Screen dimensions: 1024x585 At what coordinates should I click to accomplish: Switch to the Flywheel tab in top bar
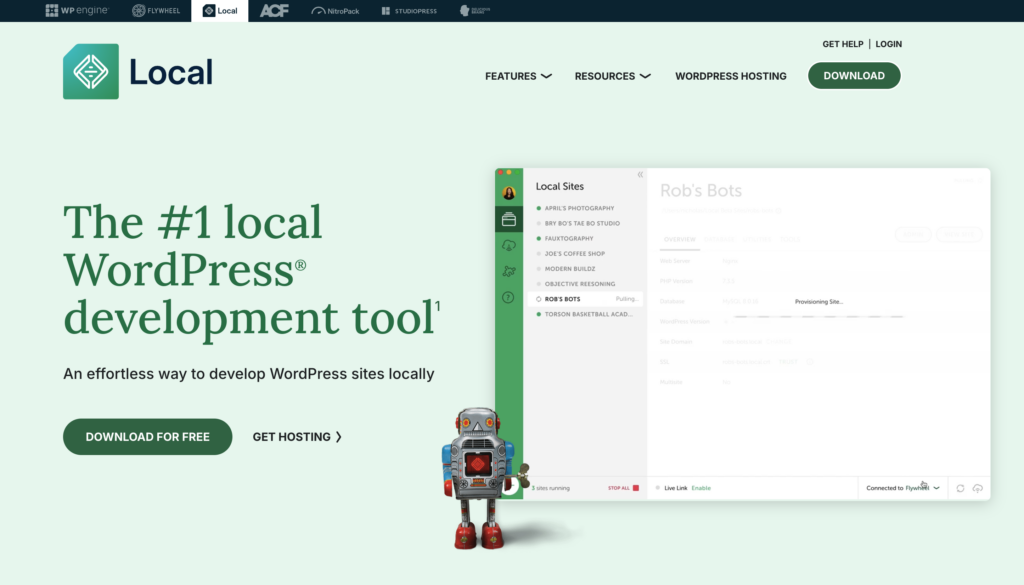pyautogui.click(x=153, y=11)
